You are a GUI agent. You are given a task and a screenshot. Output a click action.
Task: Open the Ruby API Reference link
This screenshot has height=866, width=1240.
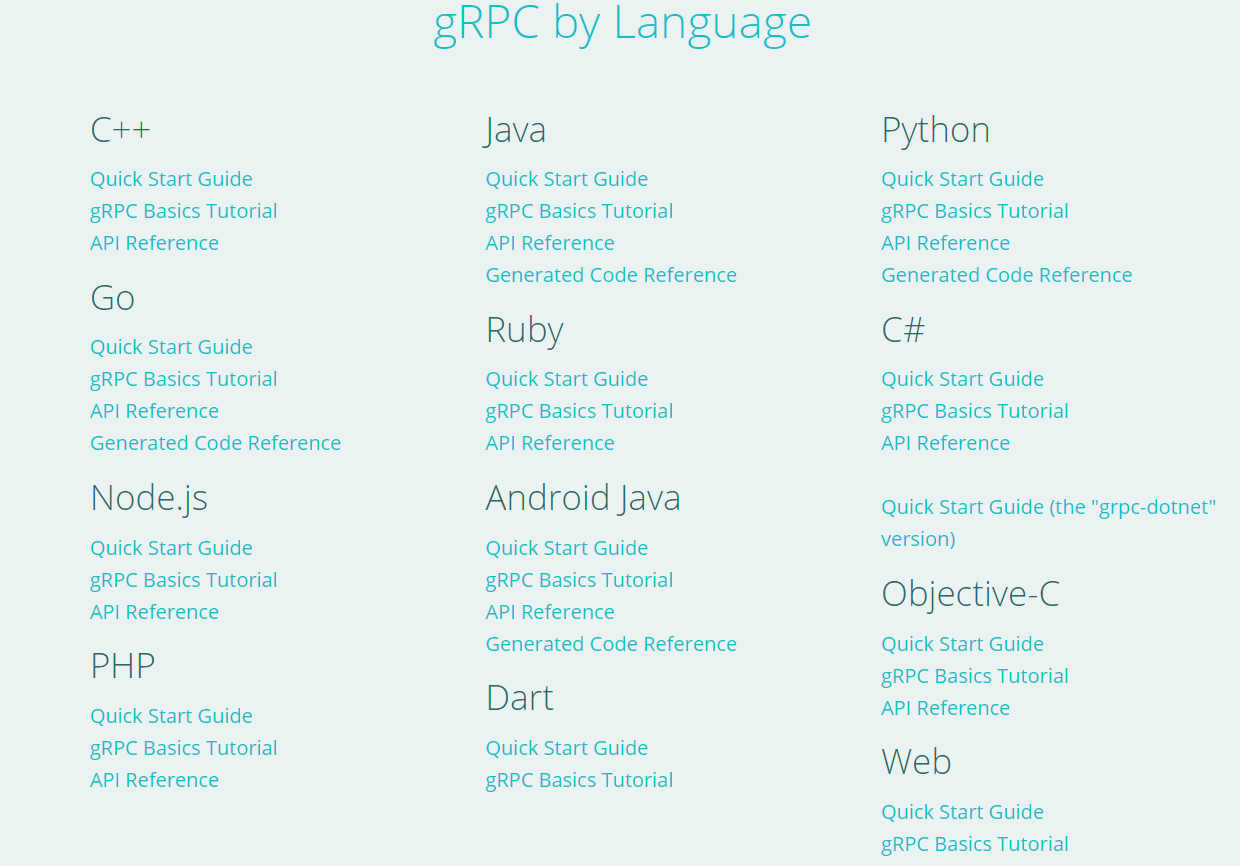coord(550,443)
